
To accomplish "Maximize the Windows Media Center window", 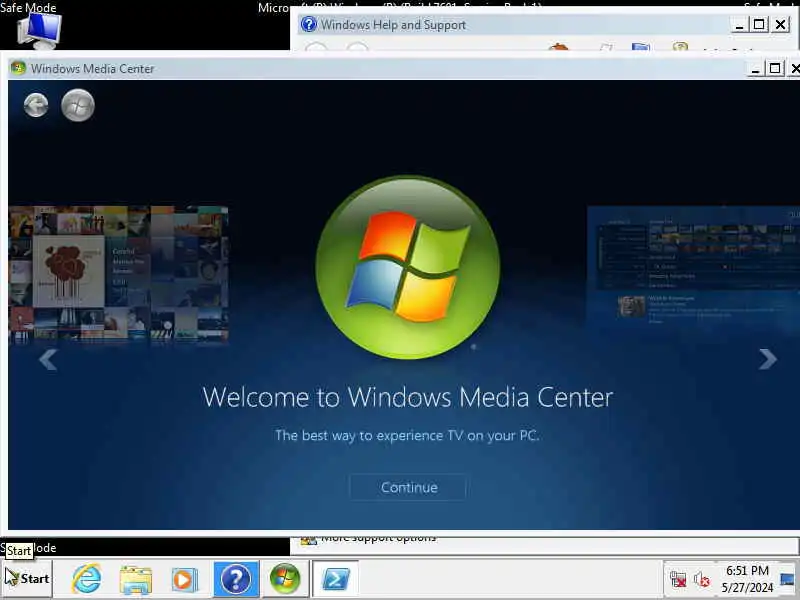I will coord(774,68).
